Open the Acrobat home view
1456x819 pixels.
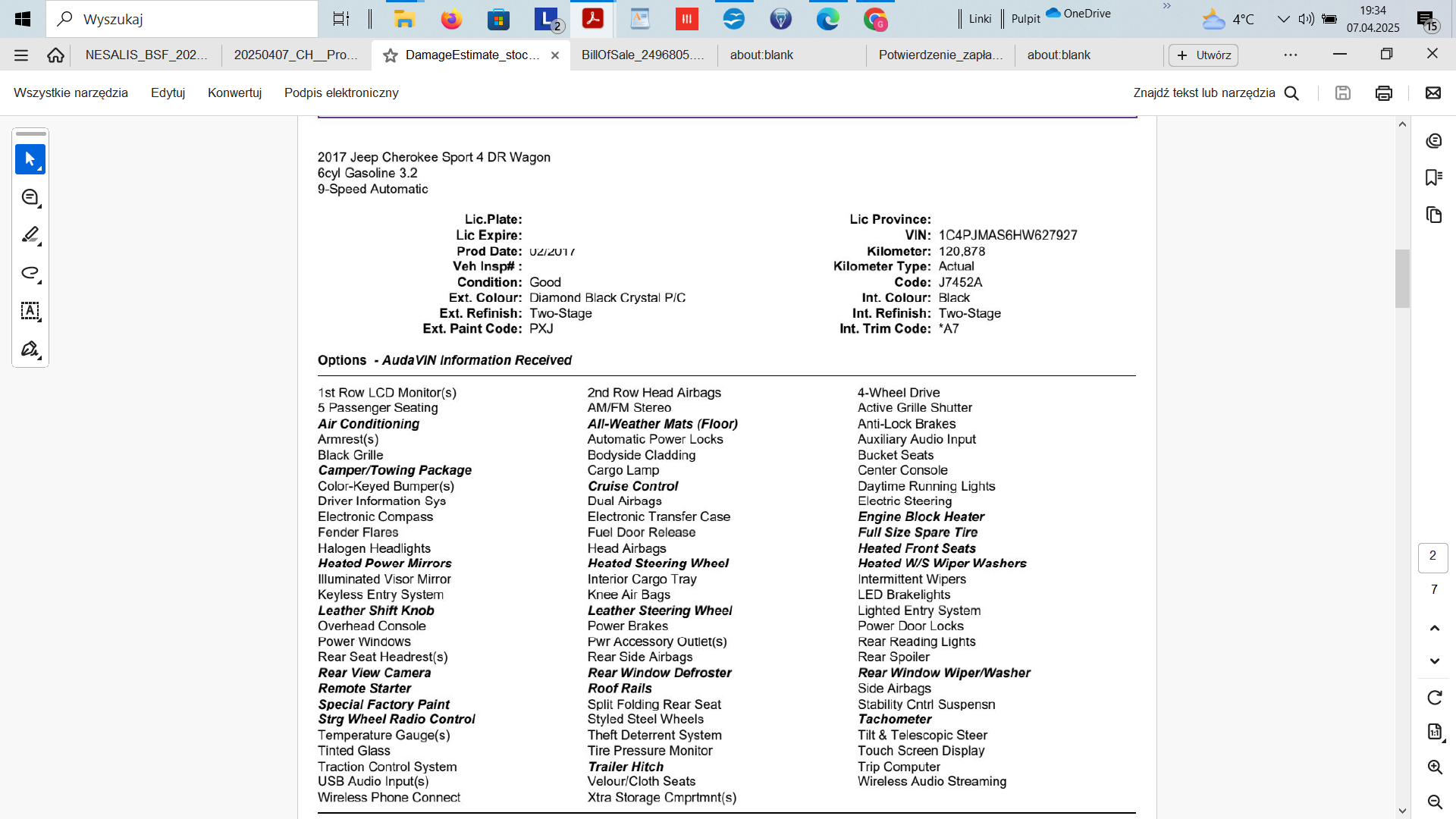[x=55, y=55]
